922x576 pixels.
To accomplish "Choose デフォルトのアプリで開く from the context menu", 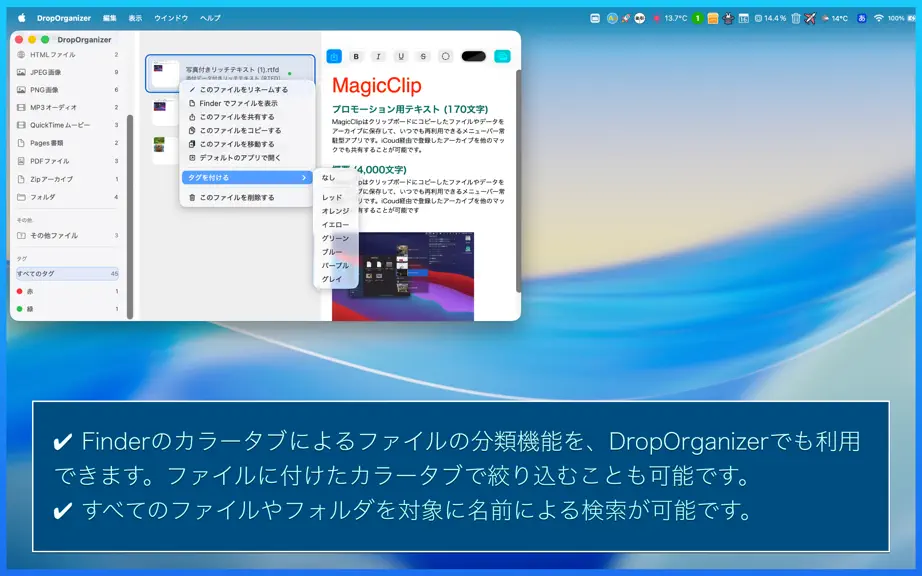I will click(247, 158).
